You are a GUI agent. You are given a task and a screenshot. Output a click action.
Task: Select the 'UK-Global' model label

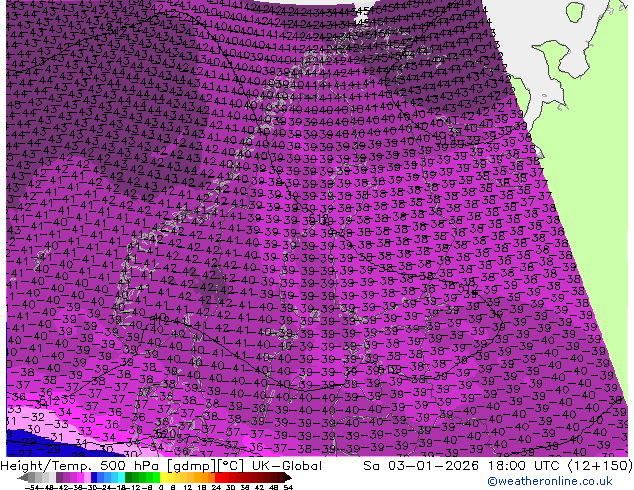coord(287,466)
